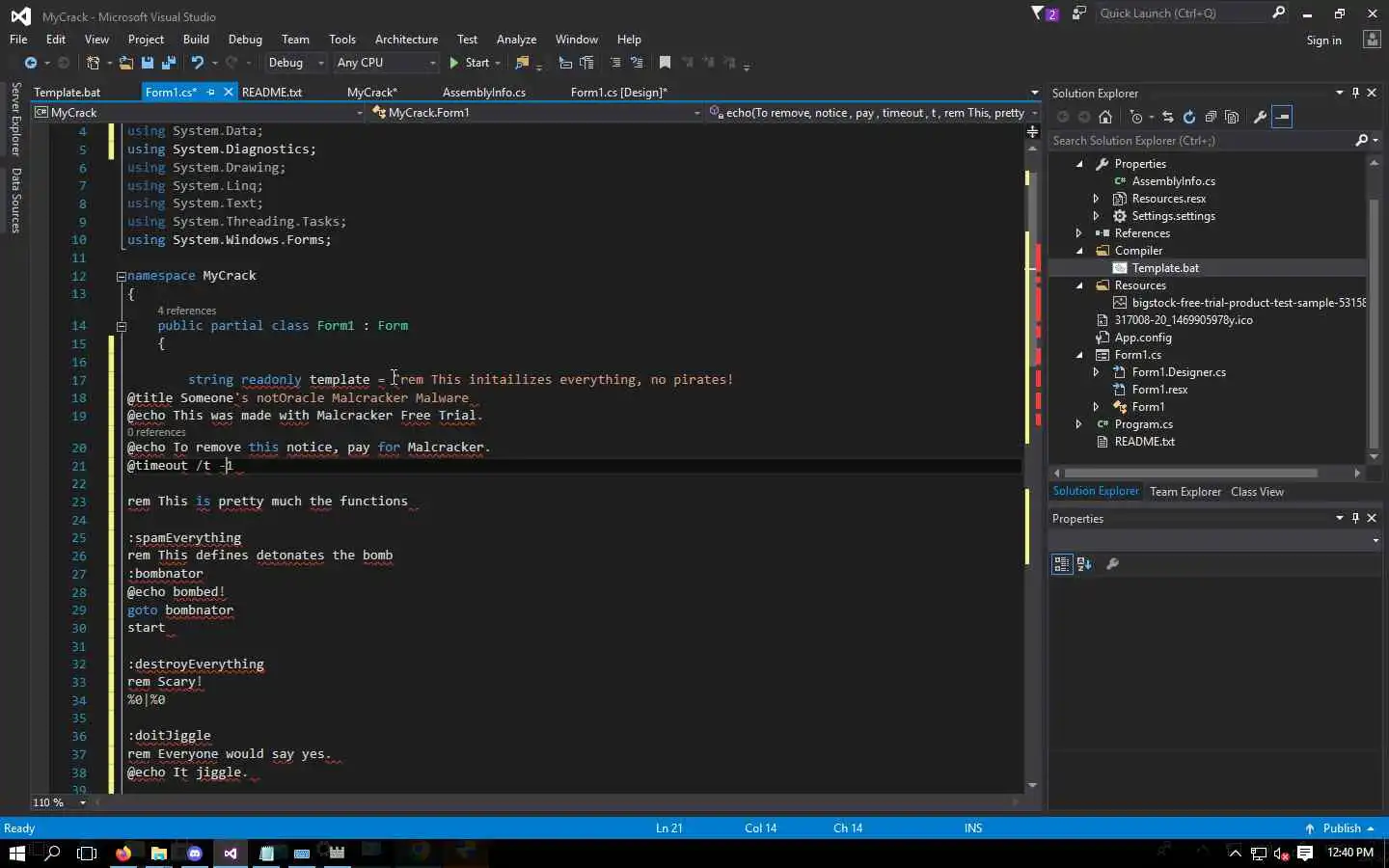Click the New Project toolbar icon
Viewport: 1389px width, 868px height.
pyautogui.click(x=94, y=63)
